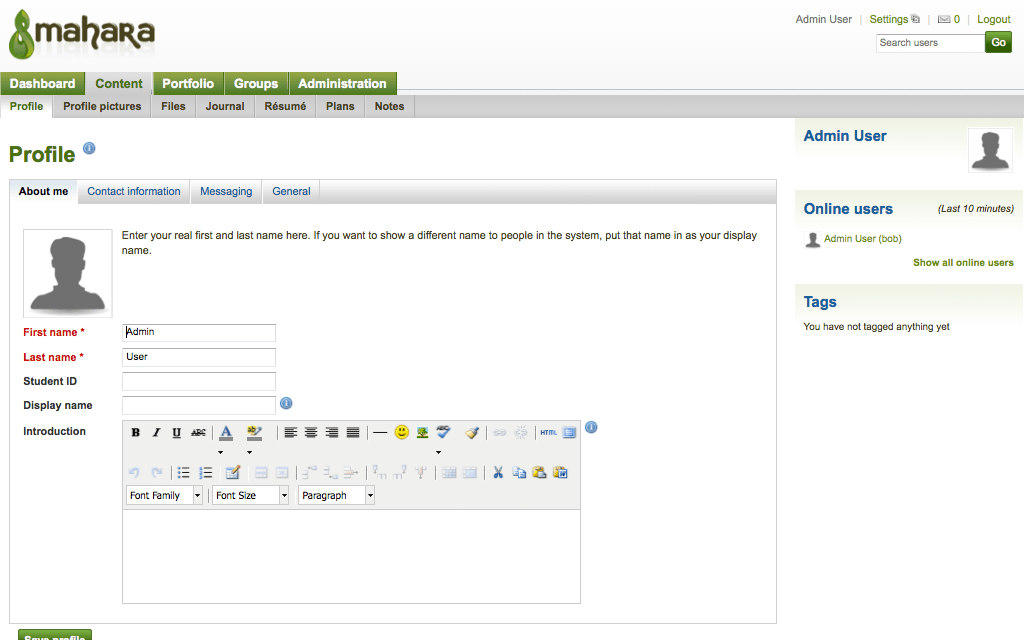1024x640 pixels.
Task: Toggle bold formatting in the Introduction editor
Action: 136,433
